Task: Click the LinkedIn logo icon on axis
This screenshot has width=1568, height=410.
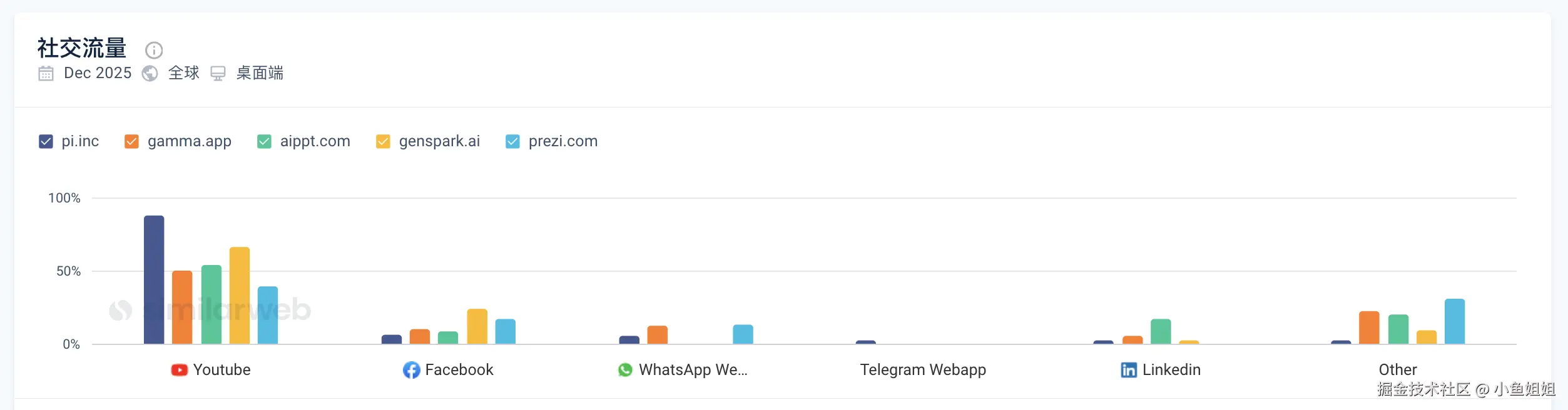Action: (1129, 370)
